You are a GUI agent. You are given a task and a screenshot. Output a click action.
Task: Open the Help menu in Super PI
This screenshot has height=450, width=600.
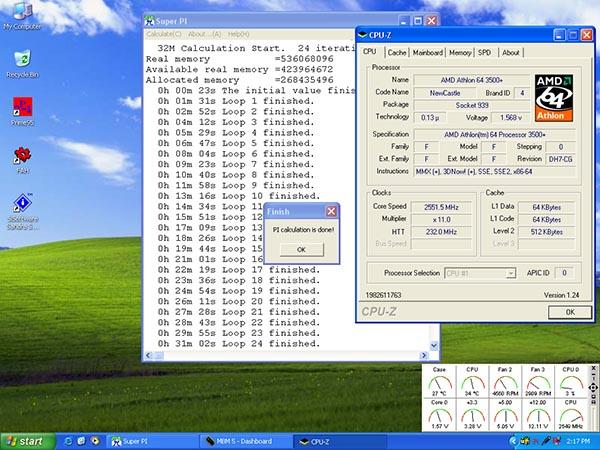click(x=238, y=34)
